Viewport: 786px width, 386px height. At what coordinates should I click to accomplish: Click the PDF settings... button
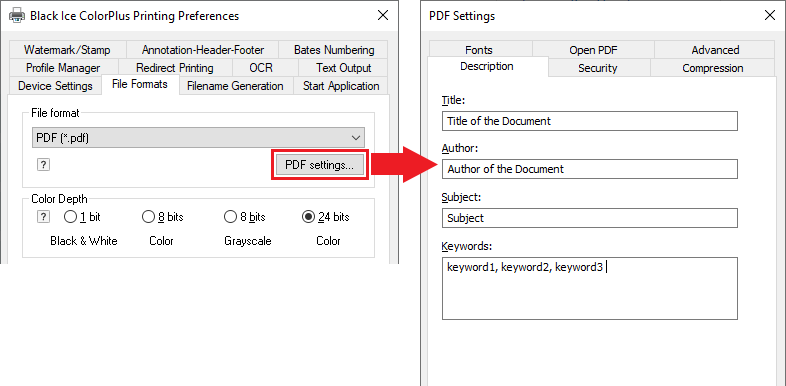pyautogui.click(x=320, y=164)
